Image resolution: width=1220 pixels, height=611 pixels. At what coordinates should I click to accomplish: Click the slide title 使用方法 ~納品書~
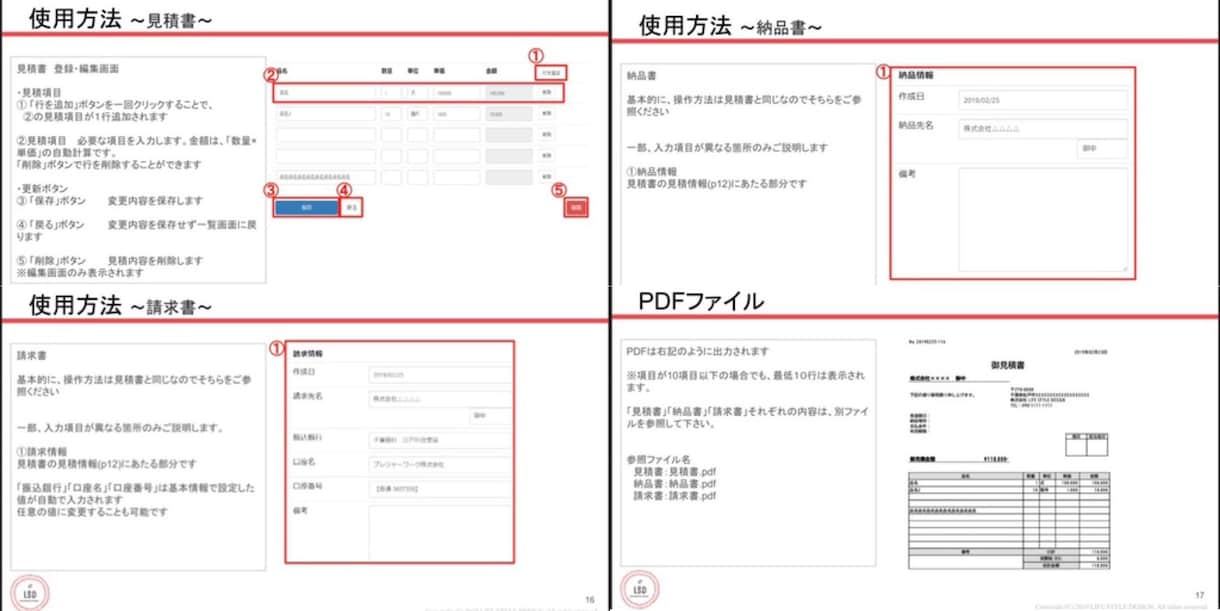[x=730, y=25]
